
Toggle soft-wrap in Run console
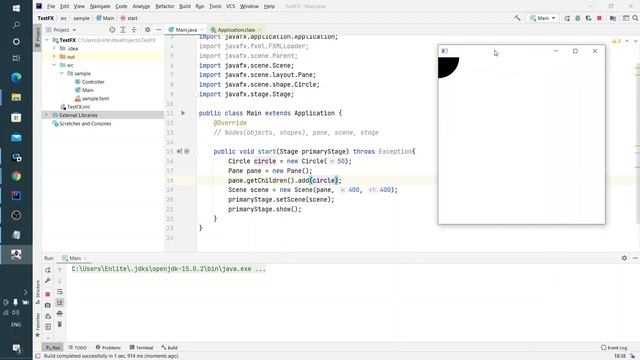(x=60, y=292)
